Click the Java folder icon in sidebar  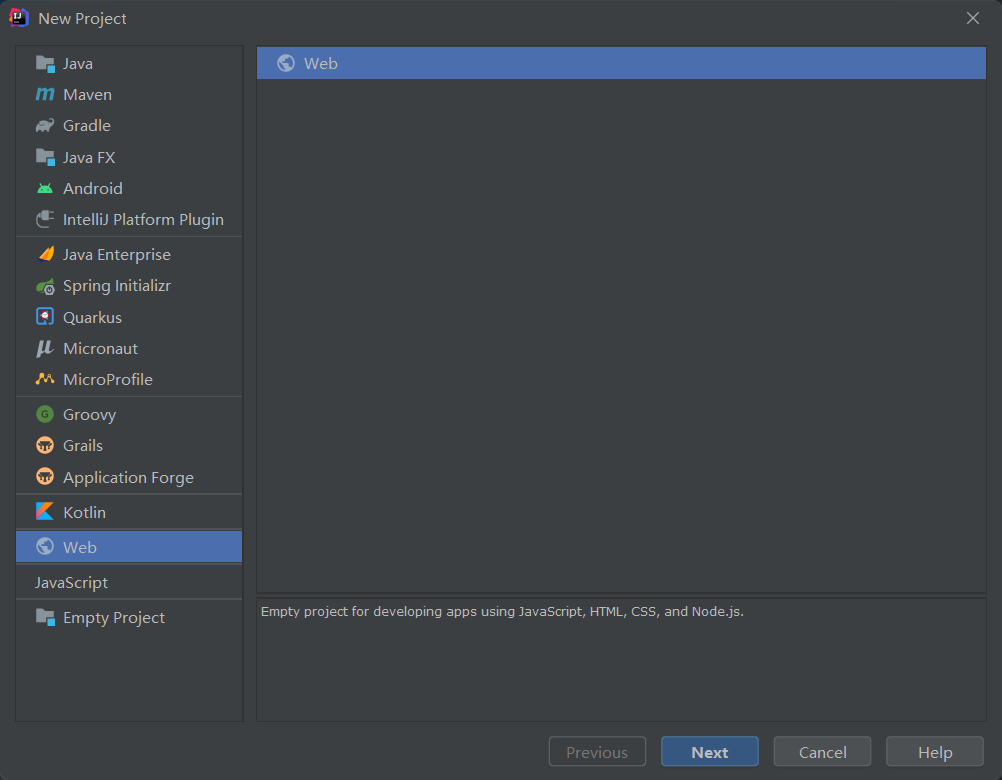(45, 64)
